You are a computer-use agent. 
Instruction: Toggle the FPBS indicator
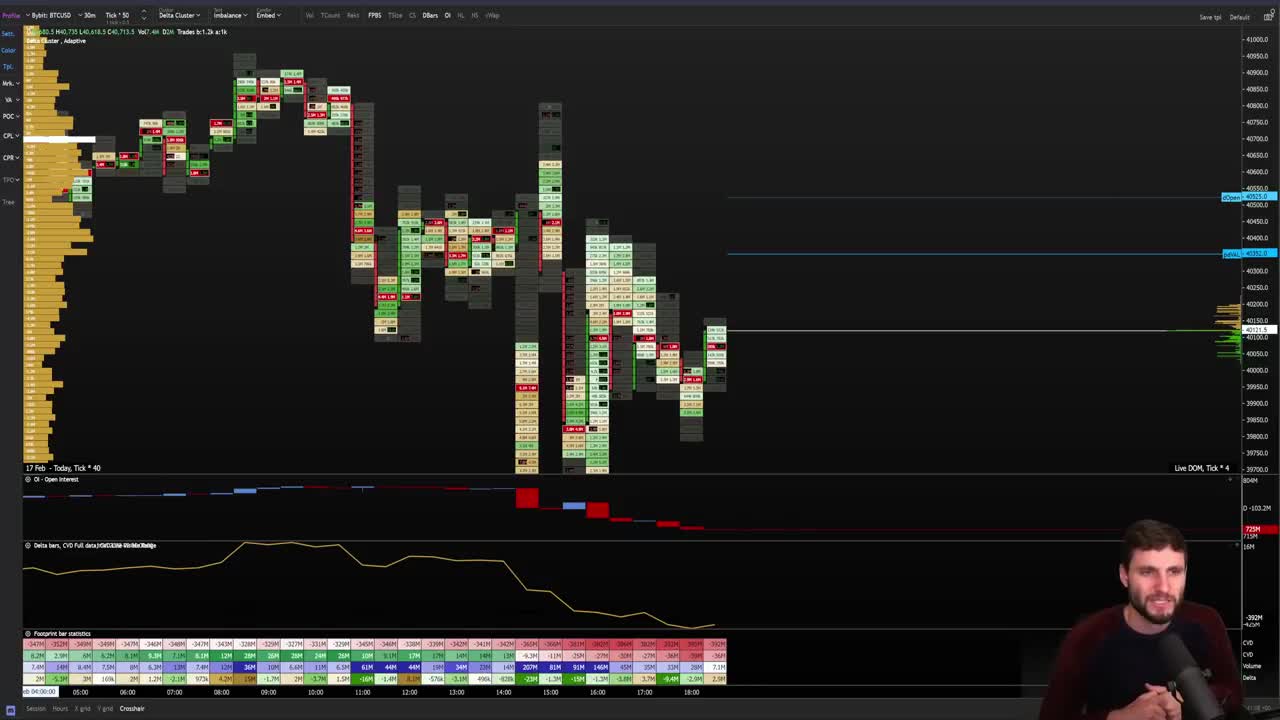point(374,15)
